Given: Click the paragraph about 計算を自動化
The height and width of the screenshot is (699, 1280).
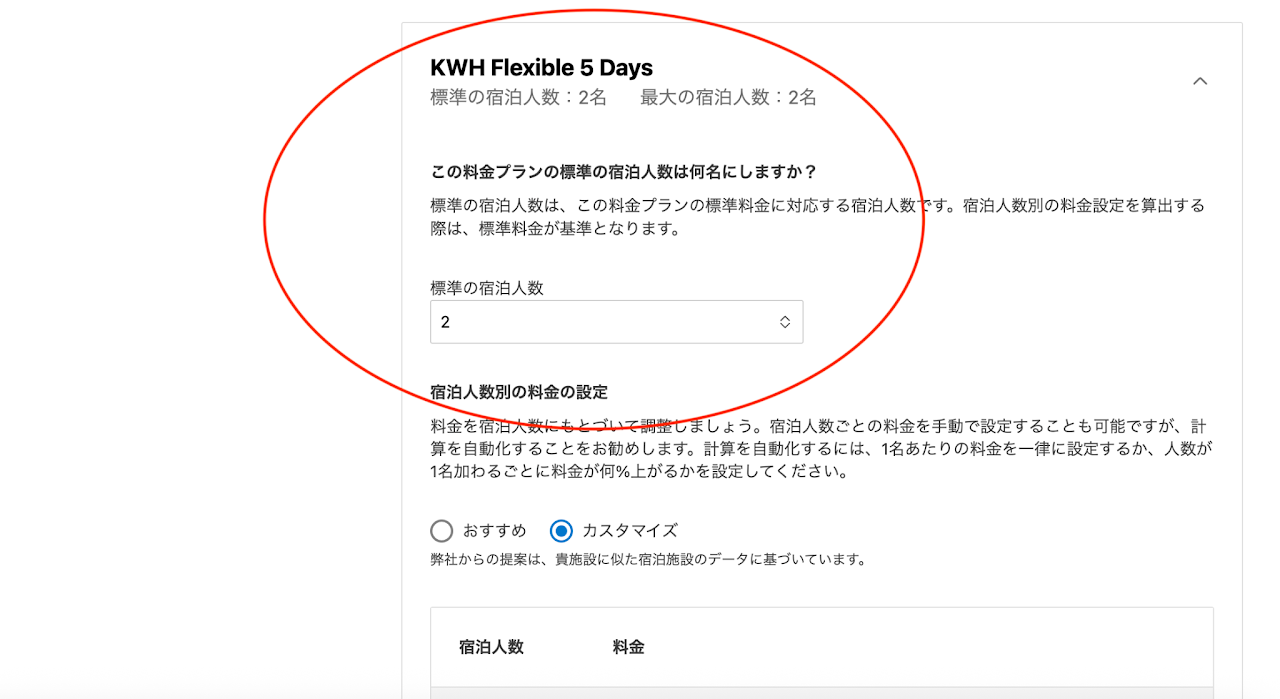Looking at the screenshot, I should [821, 448].
